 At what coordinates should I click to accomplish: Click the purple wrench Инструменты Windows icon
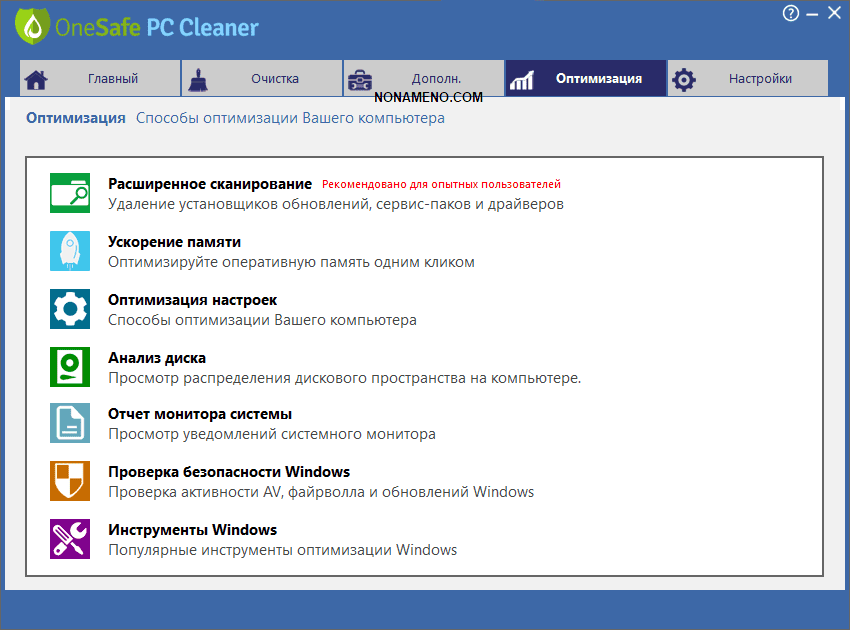pos(70,539)
